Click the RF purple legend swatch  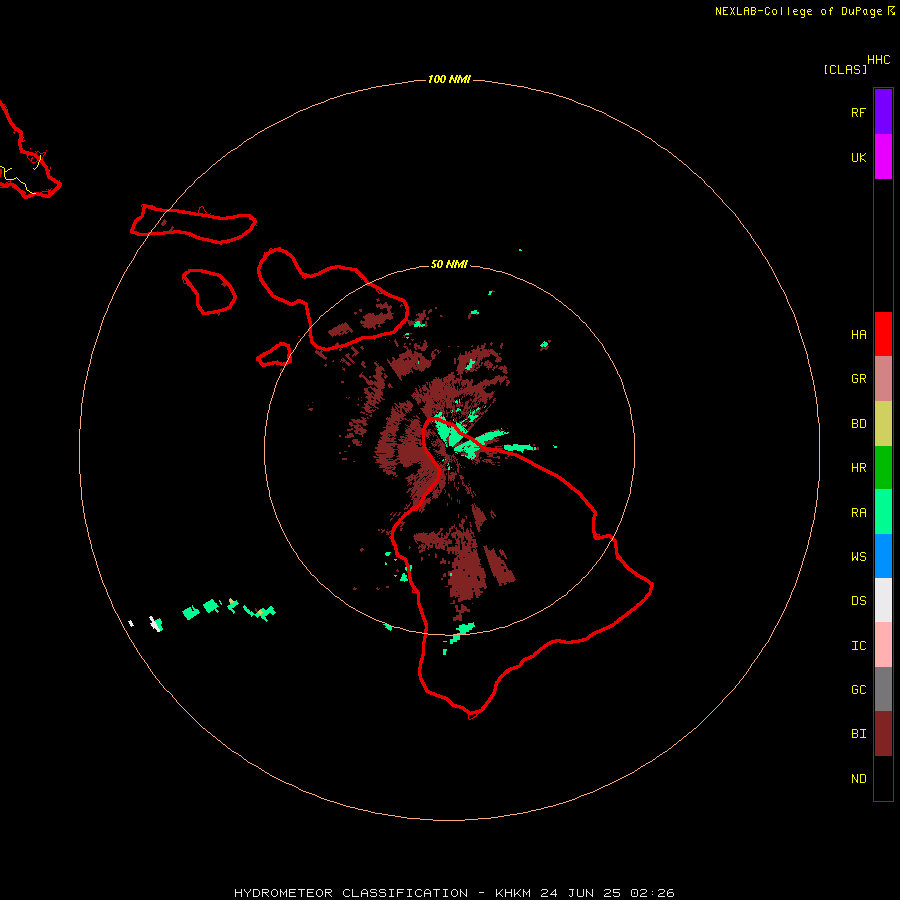tap(883, 112)
